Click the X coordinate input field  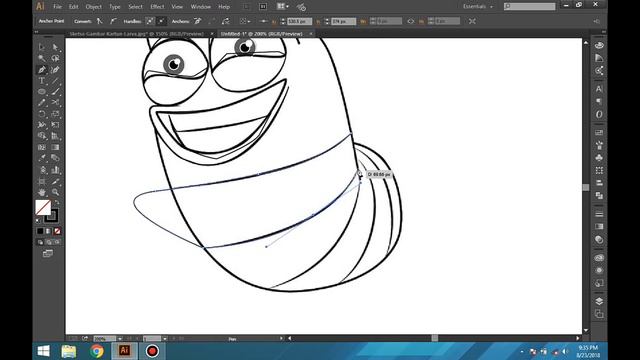[x=299, y=21]
